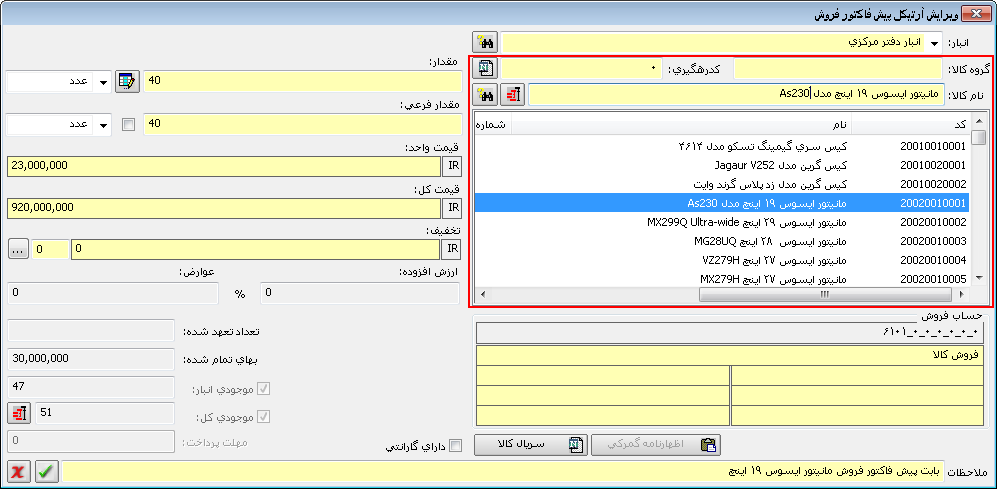Click the red sort icon beside item name
The height and width of the screenshot is (489, 997).
pyautogui.click(x=513, y=95)
